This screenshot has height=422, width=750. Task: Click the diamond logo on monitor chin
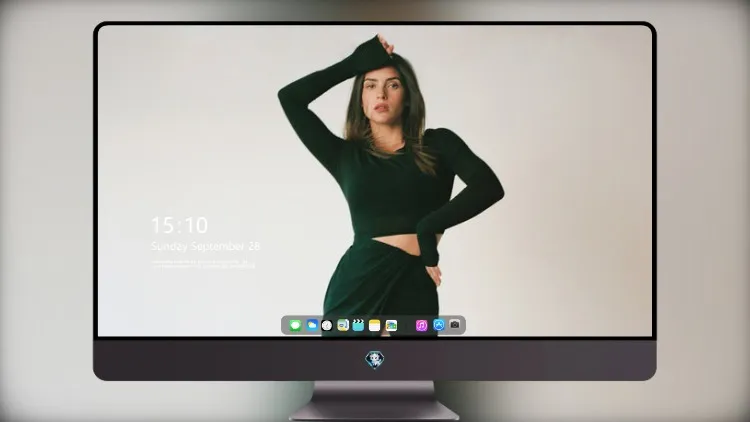[x=375, y=360]
